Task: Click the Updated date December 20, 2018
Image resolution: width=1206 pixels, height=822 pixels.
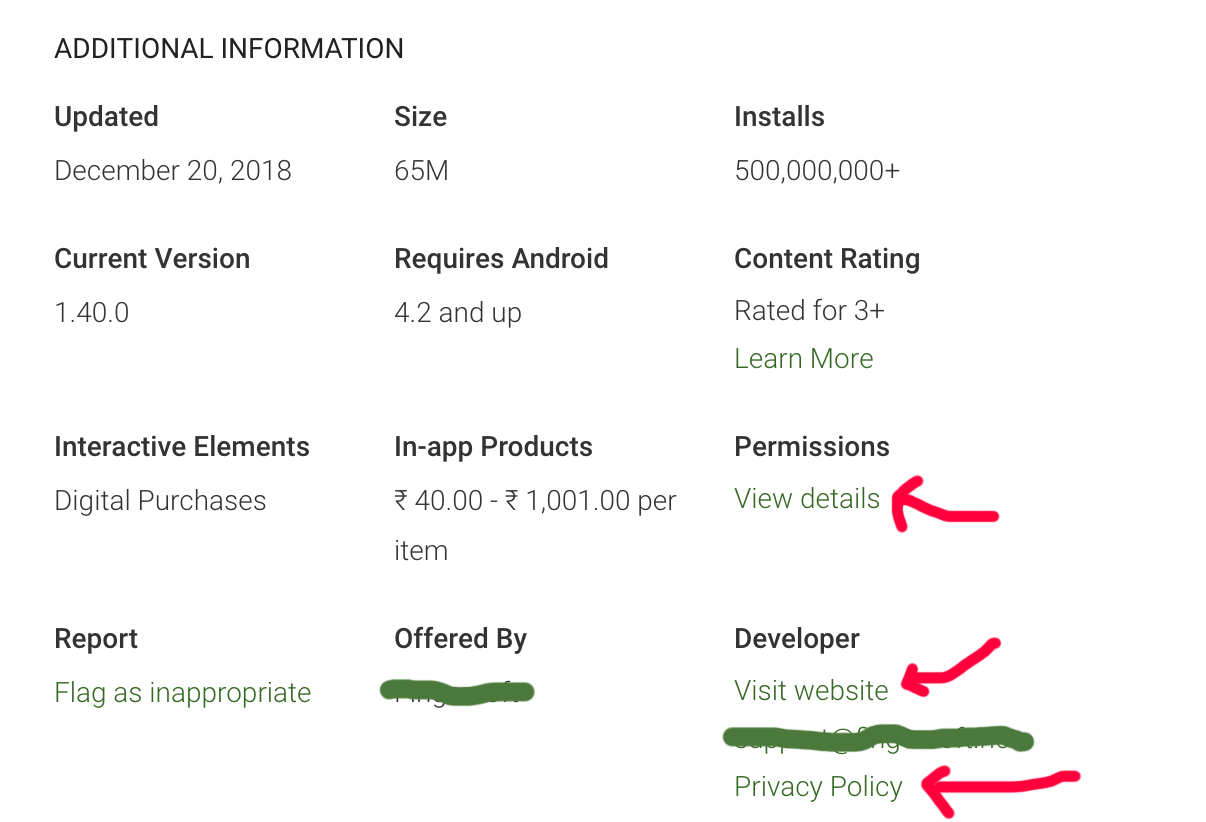Action: 172,170
